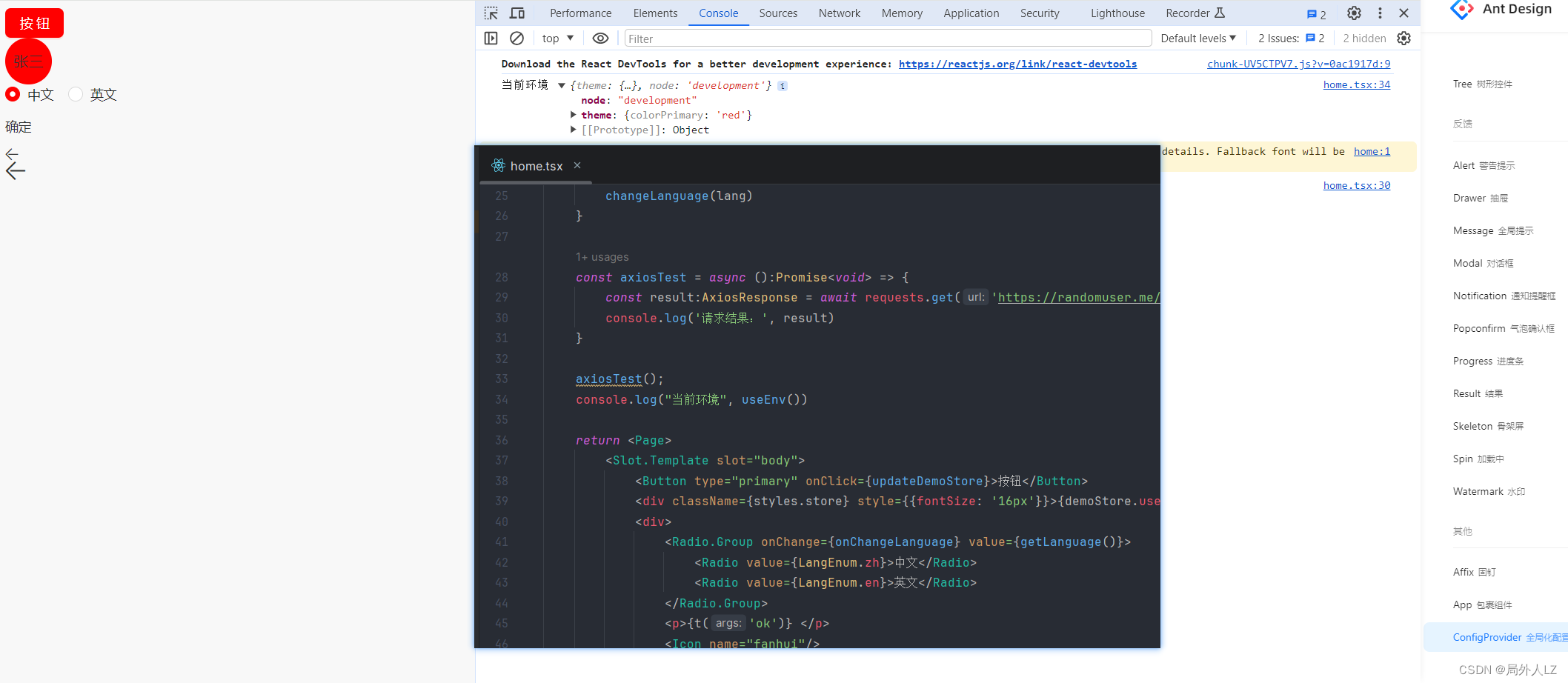This screenshot has height=683, width=1568.
Task: Open Skeleton 骨架屏 in sidebar
Action: pos(1488,427)
